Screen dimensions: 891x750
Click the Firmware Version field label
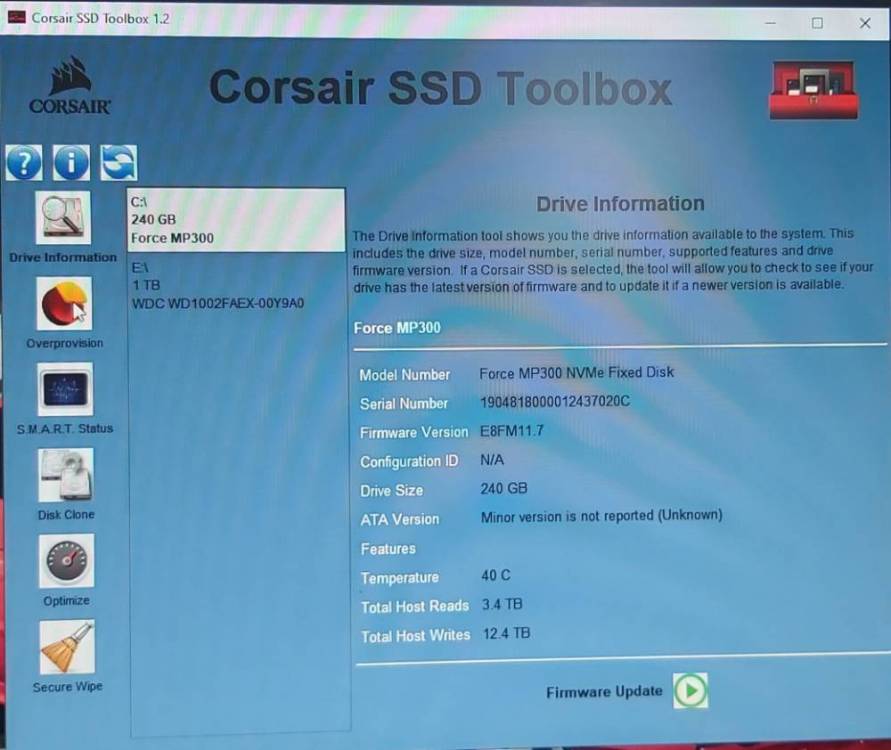coord(414,433)
